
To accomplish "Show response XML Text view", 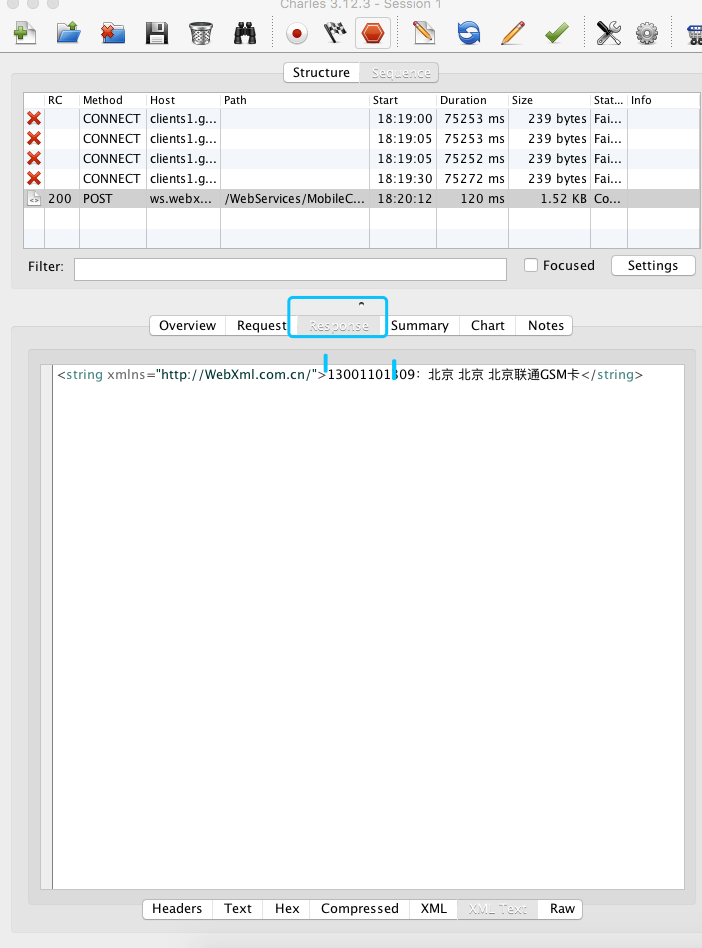I will 498,909.
